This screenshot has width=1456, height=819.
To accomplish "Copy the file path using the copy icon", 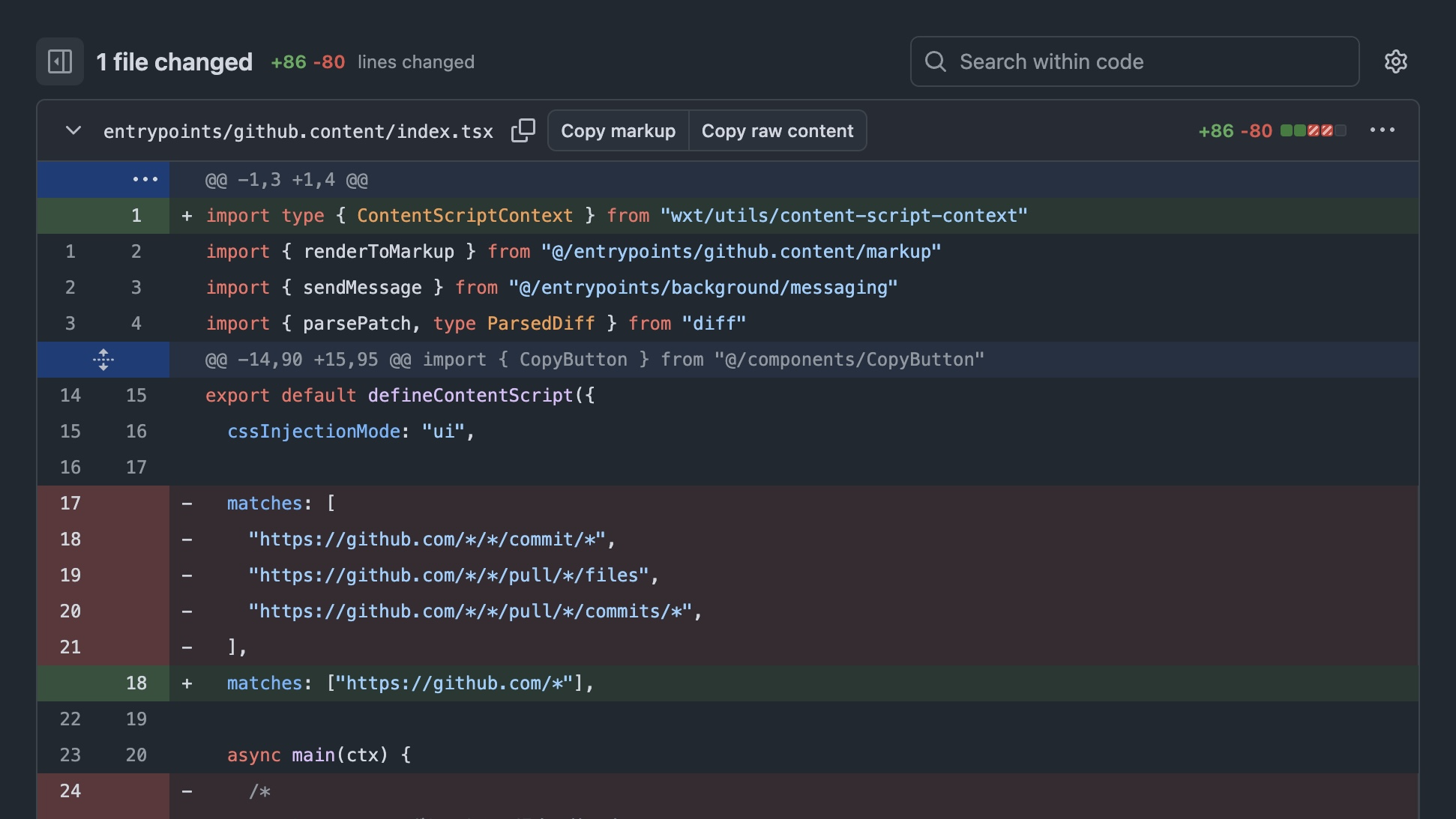I will [x=523, y=130].
